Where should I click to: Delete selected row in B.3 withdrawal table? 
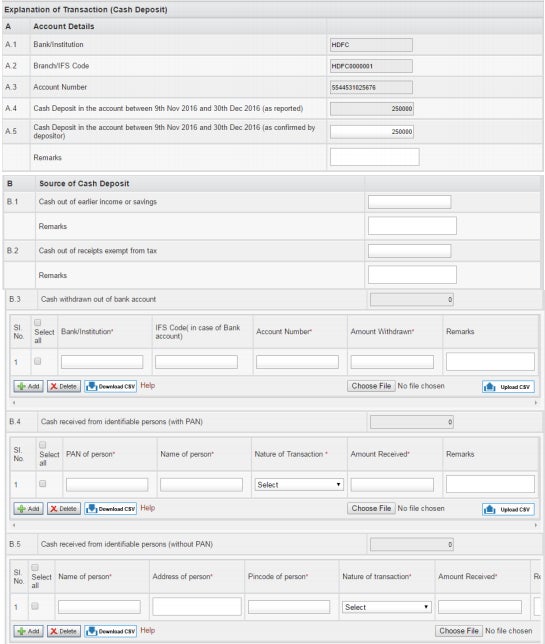pos(64,386)
